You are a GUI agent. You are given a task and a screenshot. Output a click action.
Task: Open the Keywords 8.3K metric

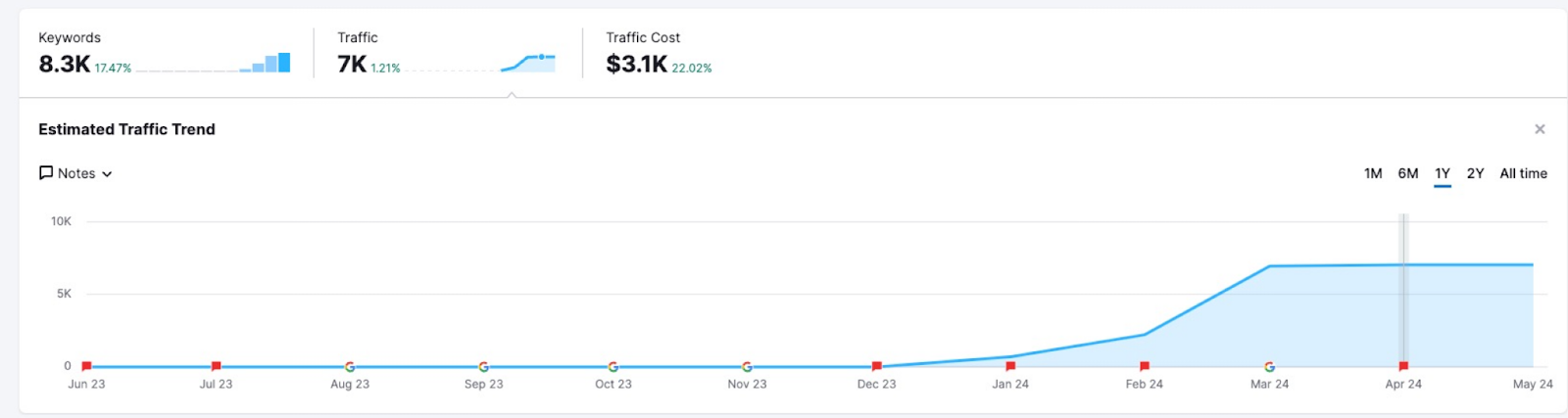65,64
